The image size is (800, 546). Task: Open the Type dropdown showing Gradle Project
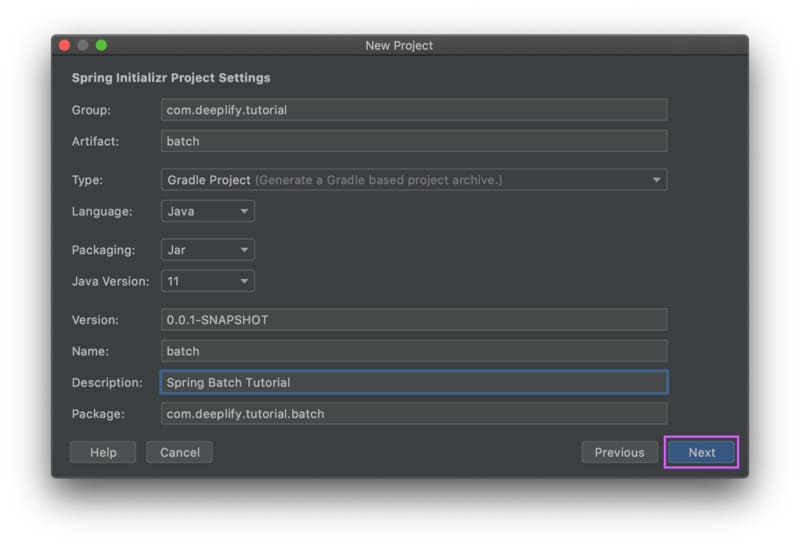click(413, 180)
